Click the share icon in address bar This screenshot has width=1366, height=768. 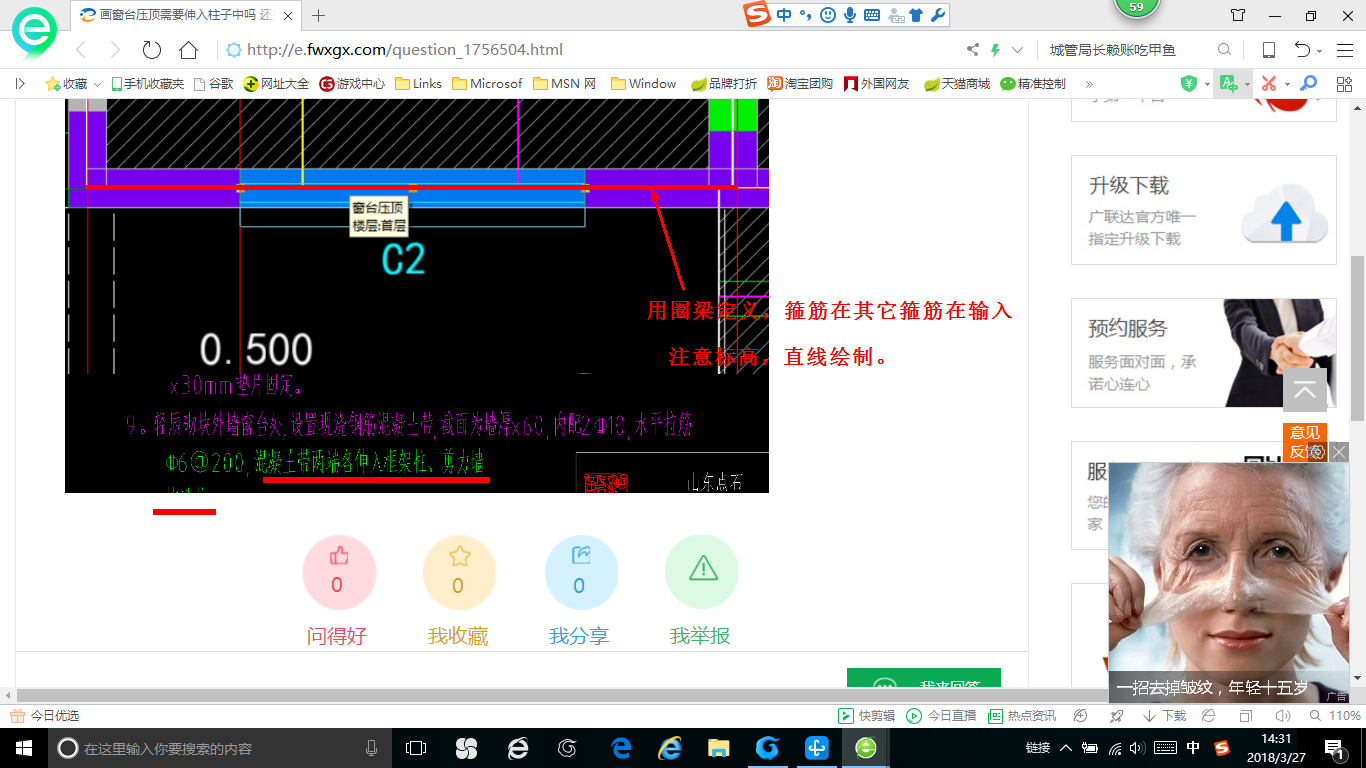(972, 50)
